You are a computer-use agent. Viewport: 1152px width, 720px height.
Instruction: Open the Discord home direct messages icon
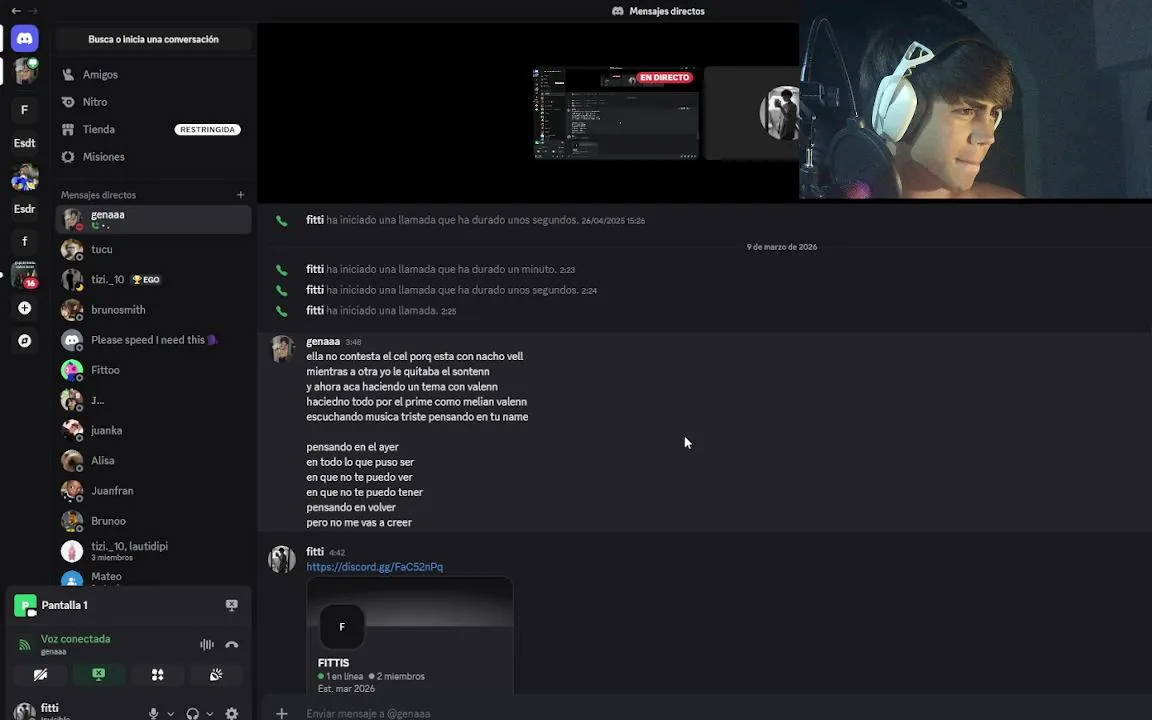(24, 38)
